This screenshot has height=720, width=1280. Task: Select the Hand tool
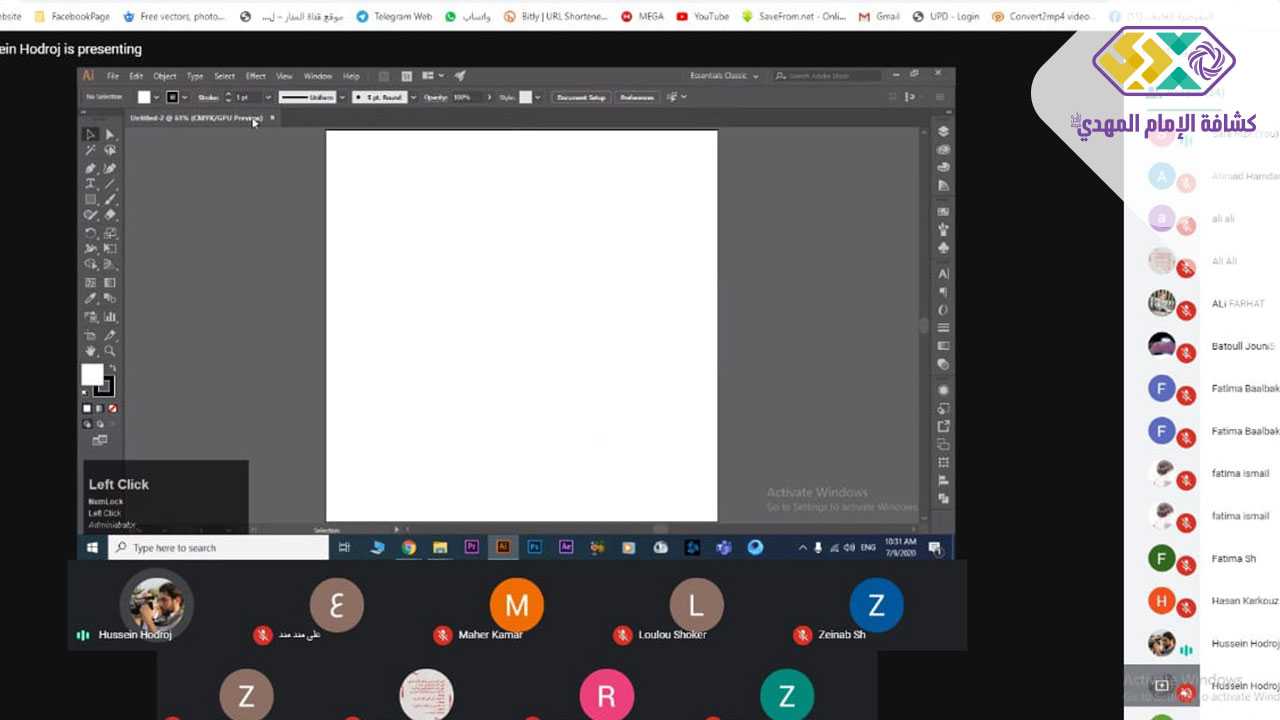pyautogui.click(x=91, y=351)
